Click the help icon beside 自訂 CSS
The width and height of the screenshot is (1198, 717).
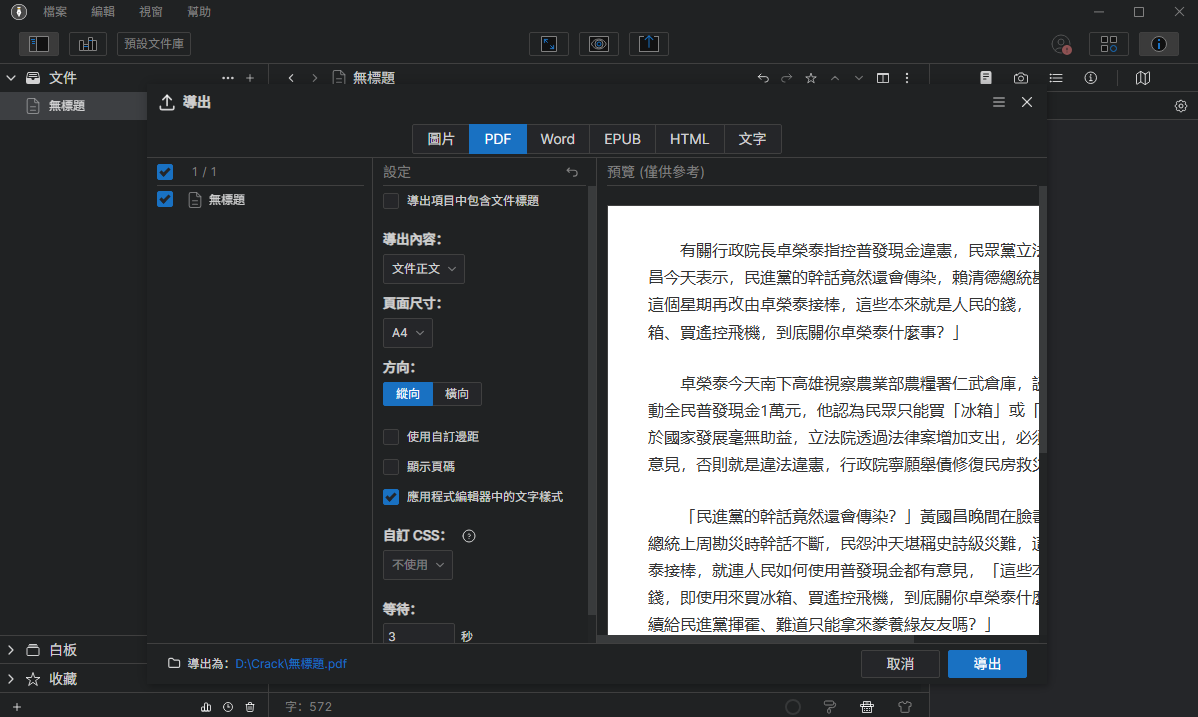coord(469,536)
